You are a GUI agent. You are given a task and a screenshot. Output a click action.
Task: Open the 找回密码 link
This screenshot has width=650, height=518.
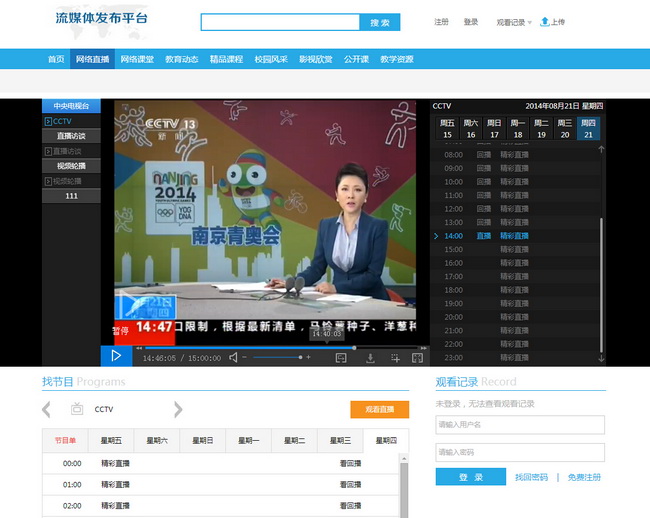(x=531, y=477)
